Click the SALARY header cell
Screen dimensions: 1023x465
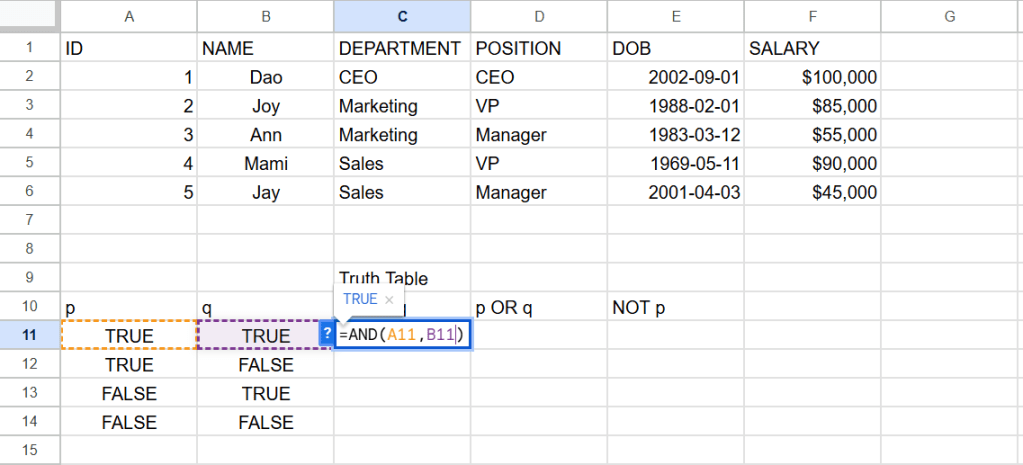coord(812,48)
